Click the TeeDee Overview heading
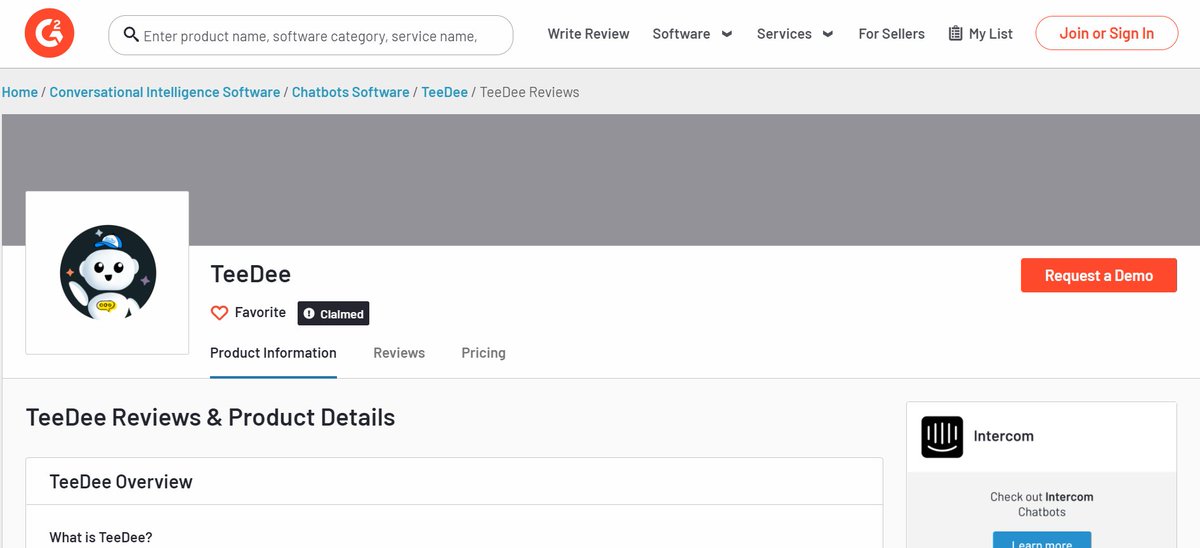1200x548 pixels. tap(121, 482)
